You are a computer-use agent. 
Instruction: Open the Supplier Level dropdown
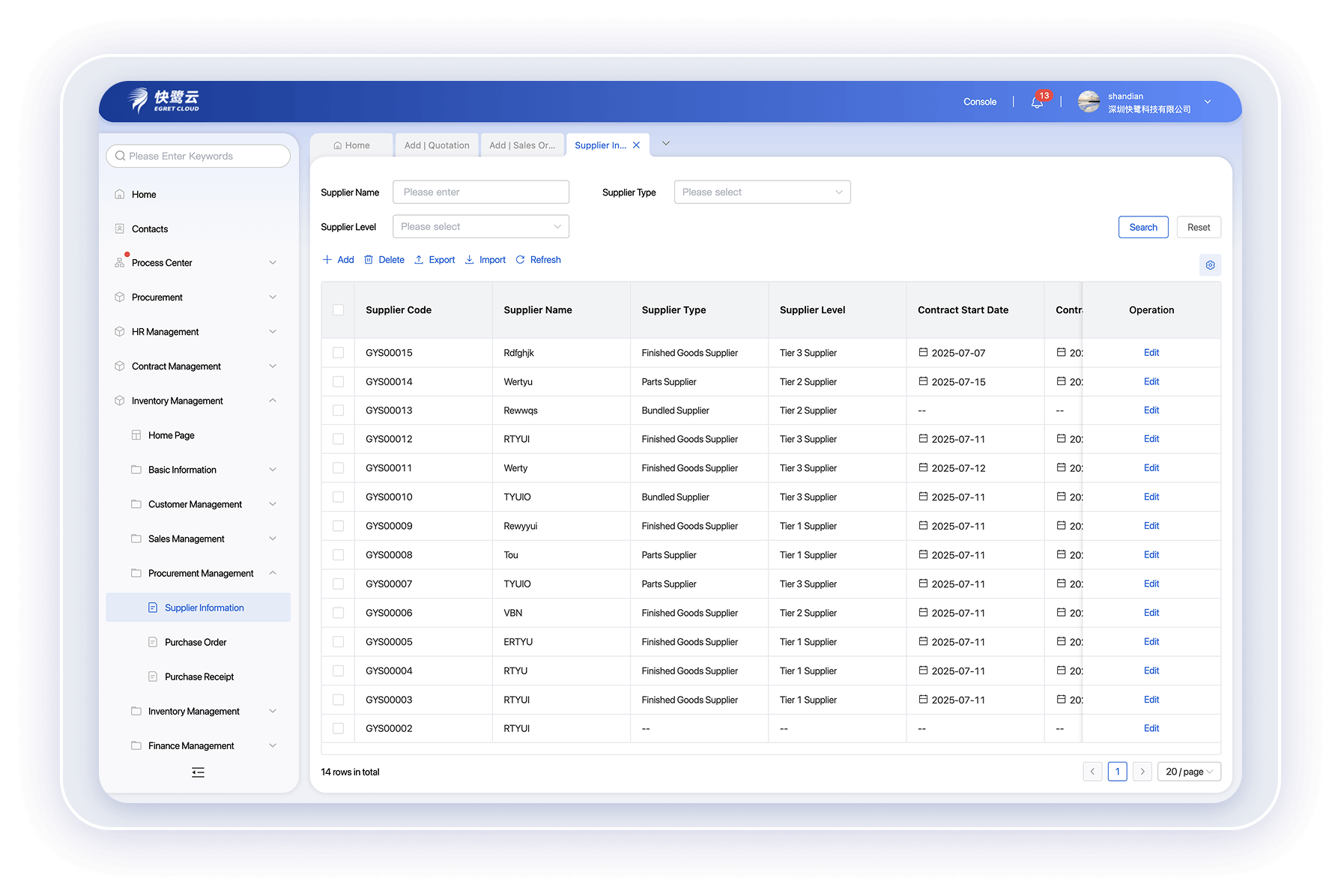480,227
